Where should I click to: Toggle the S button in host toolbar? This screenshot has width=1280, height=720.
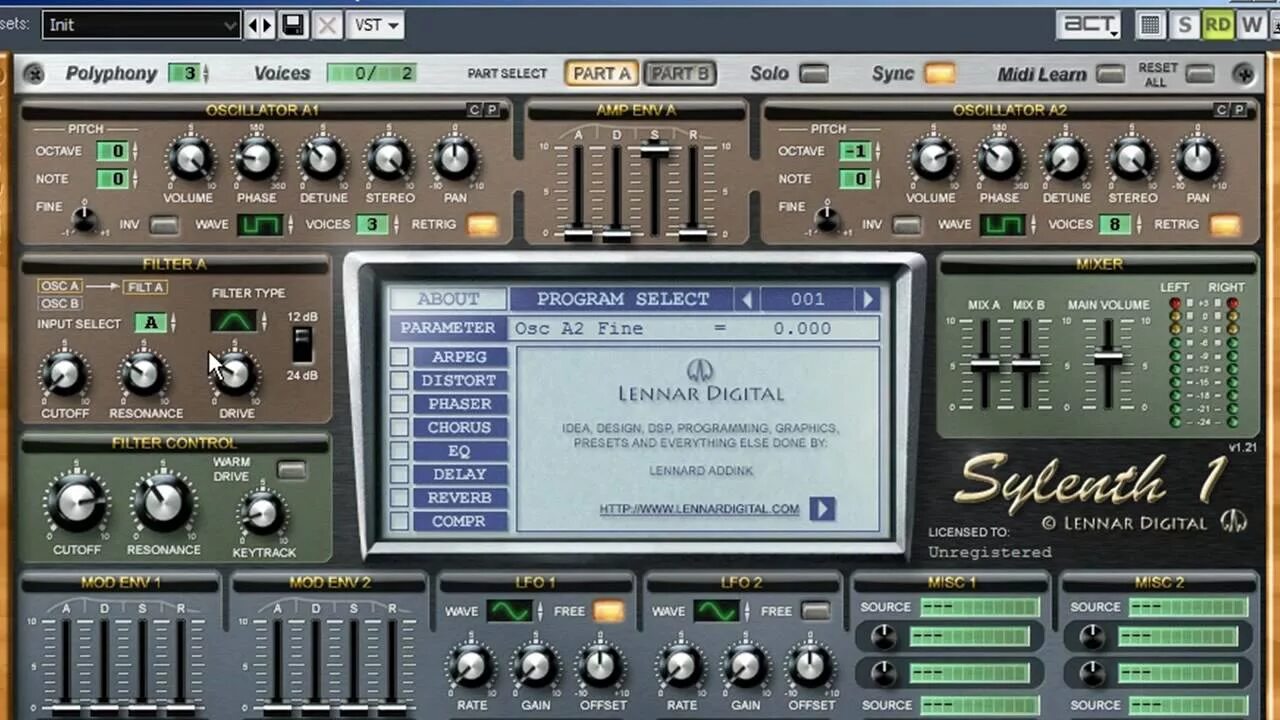click(1185, 25)
